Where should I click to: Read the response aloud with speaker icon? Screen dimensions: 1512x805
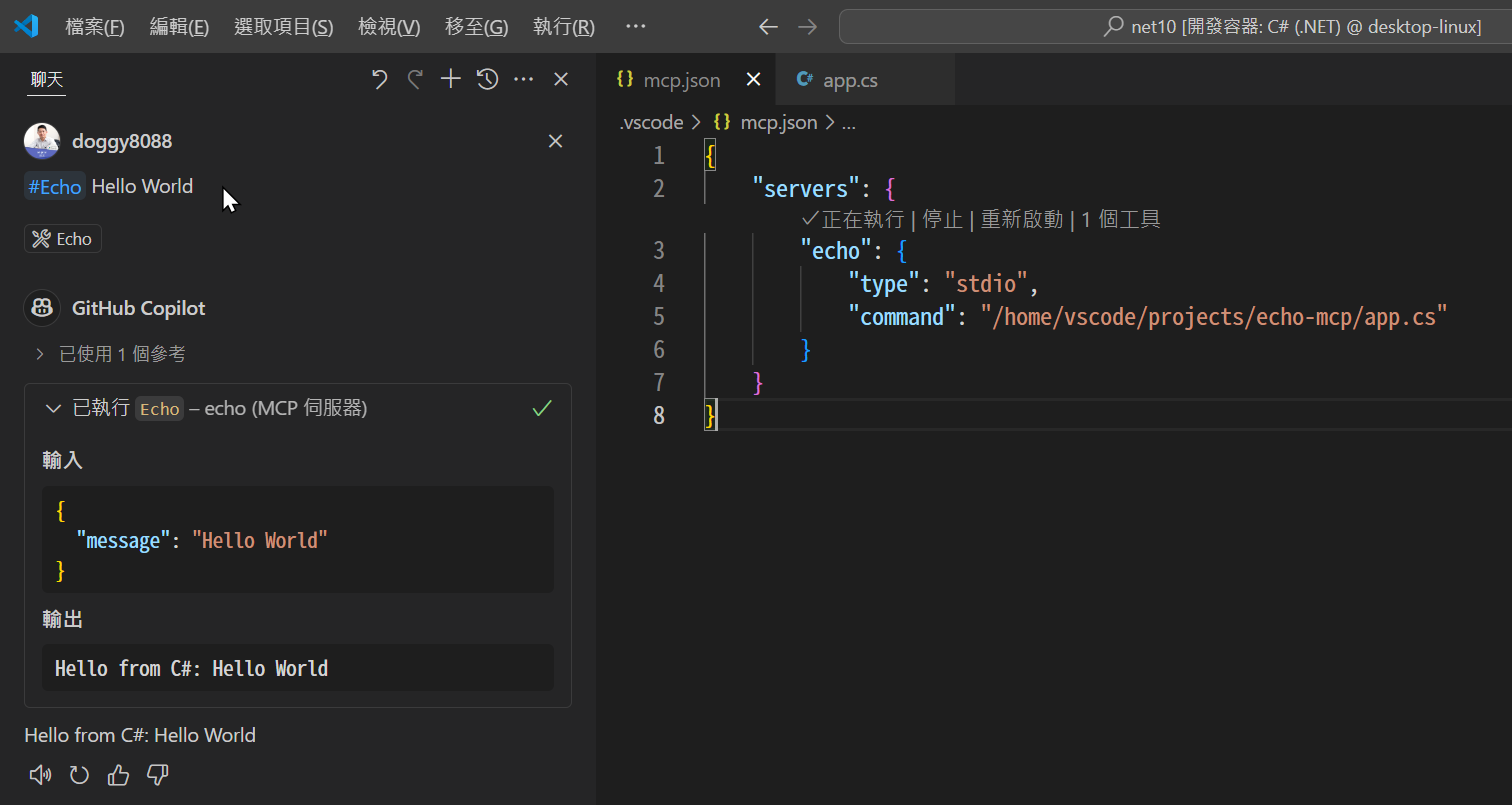[40, 775]
